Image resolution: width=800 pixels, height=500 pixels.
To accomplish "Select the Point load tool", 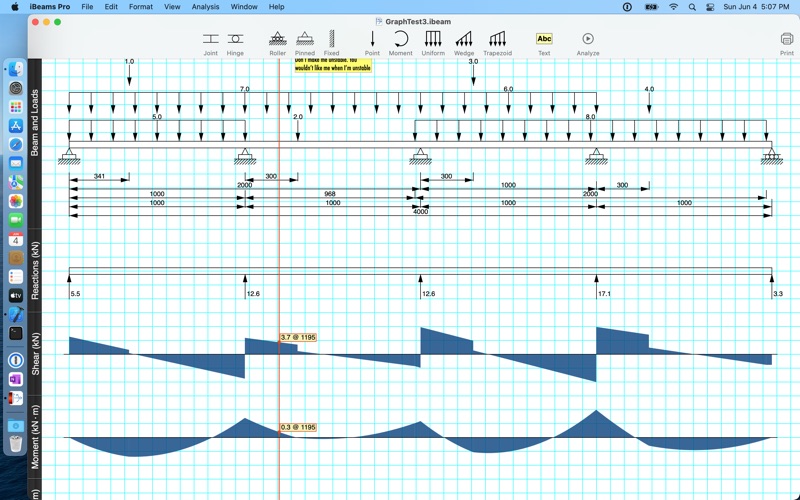I will [372, 43].
